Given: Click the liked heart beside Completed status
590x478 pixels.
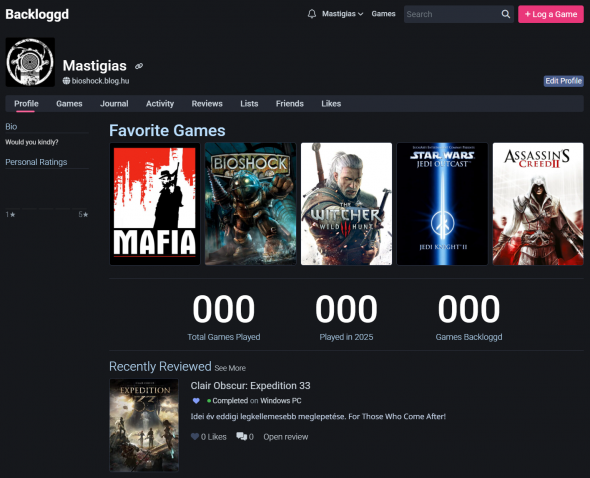Looking at the screenshot, I should (x=196, y=401).
